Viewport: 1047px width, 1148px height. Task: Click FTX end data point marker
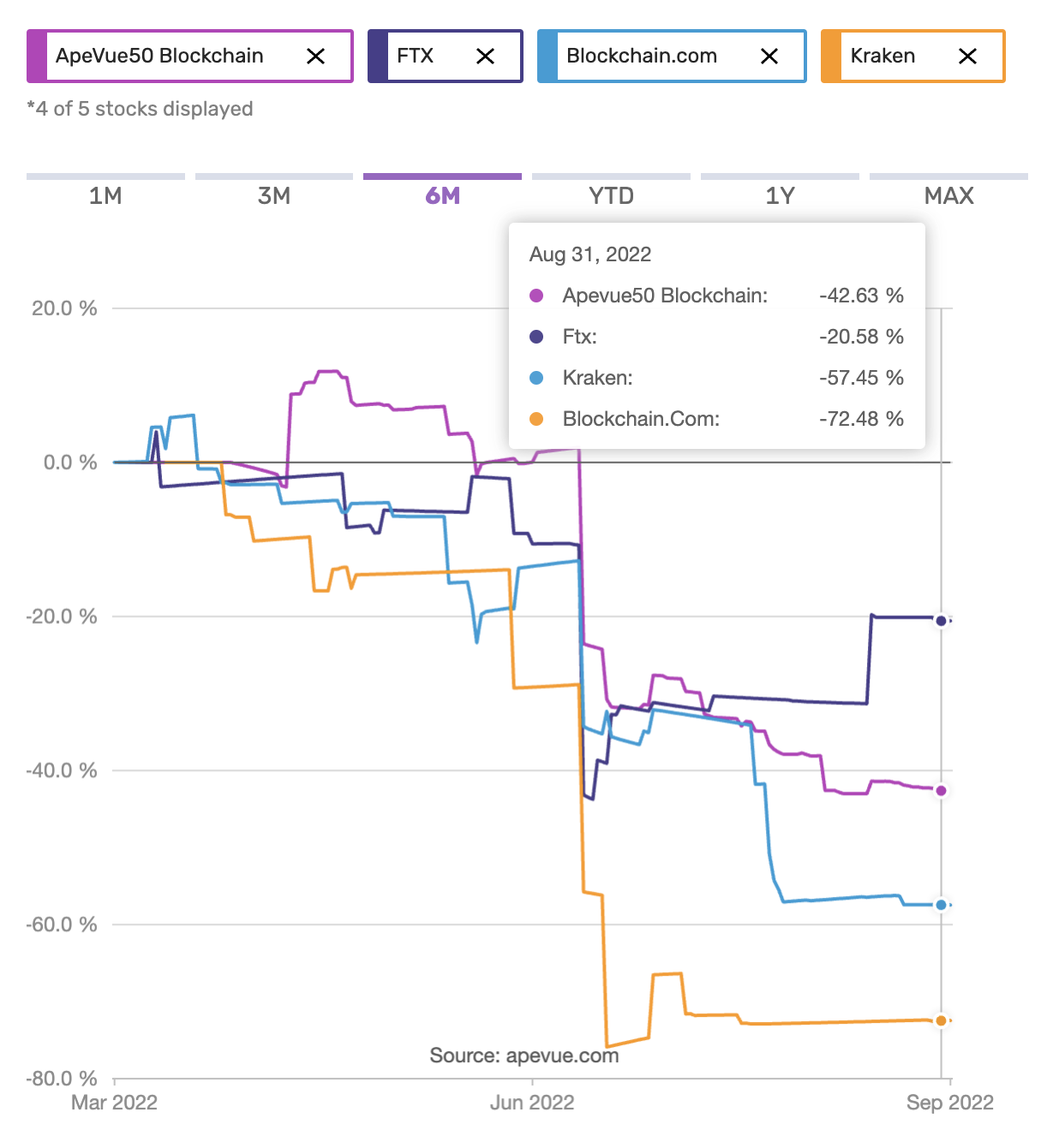tap(941, 621)
